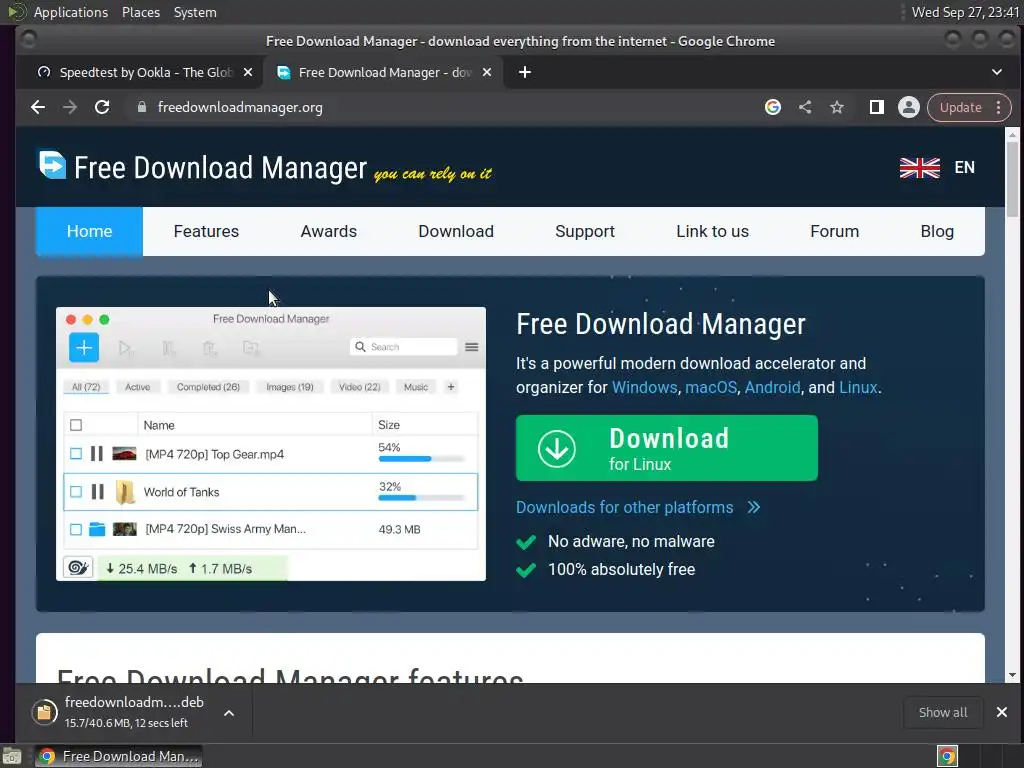Click the pause icon beside World of Tanks
This screenshot has height=768, width=1024.
pyautogui.click(x=97, y=491)
